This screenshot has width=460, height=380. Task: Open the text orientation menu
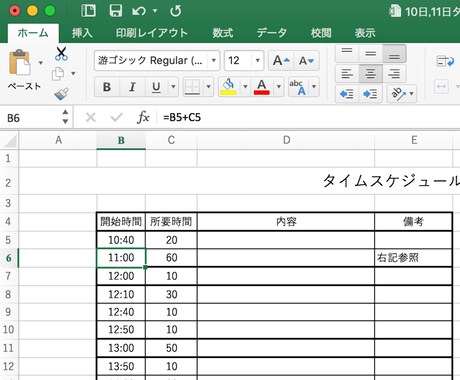tap(402, 94)
